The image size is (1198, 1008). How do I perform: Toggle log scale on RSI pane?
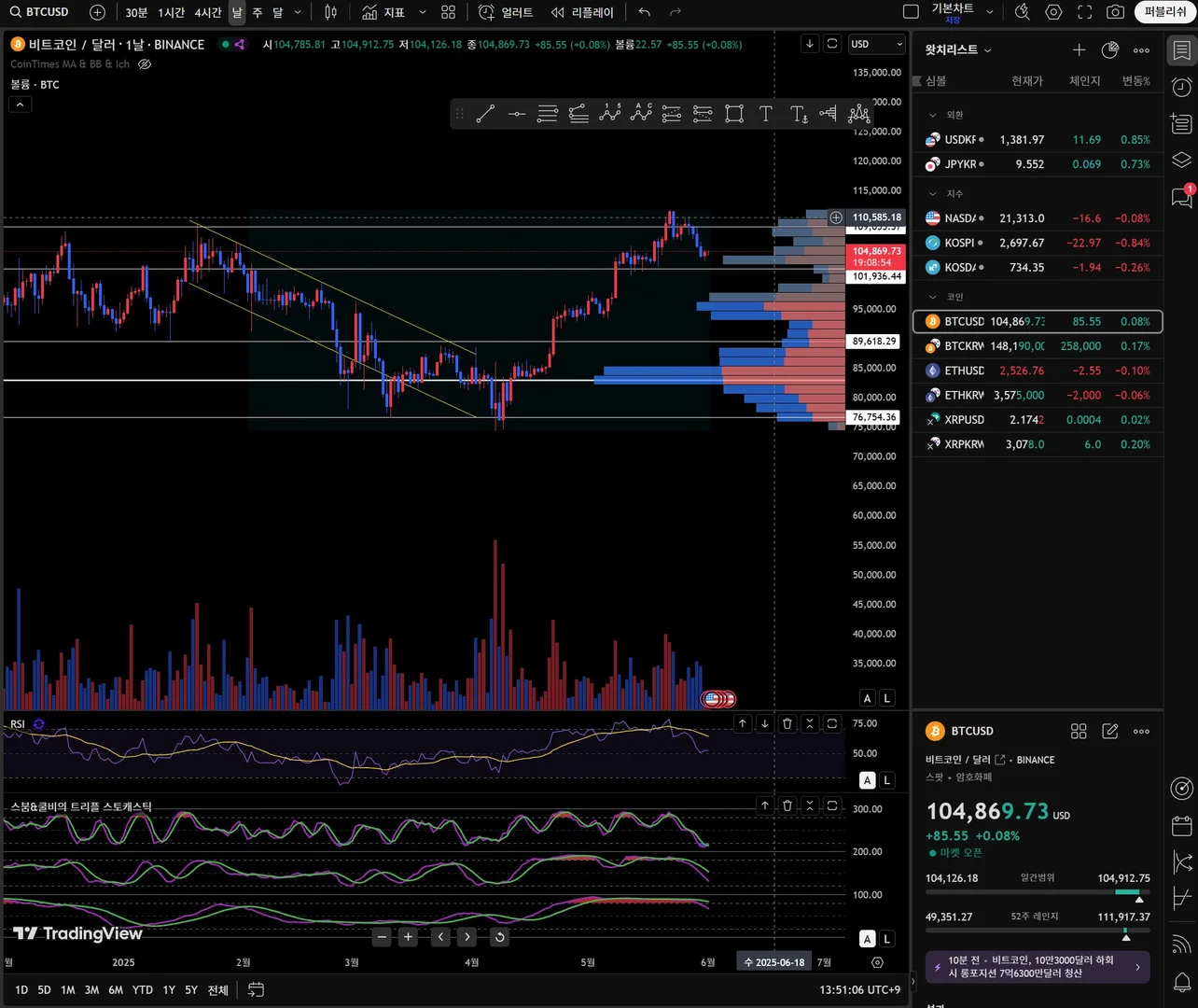887,780
